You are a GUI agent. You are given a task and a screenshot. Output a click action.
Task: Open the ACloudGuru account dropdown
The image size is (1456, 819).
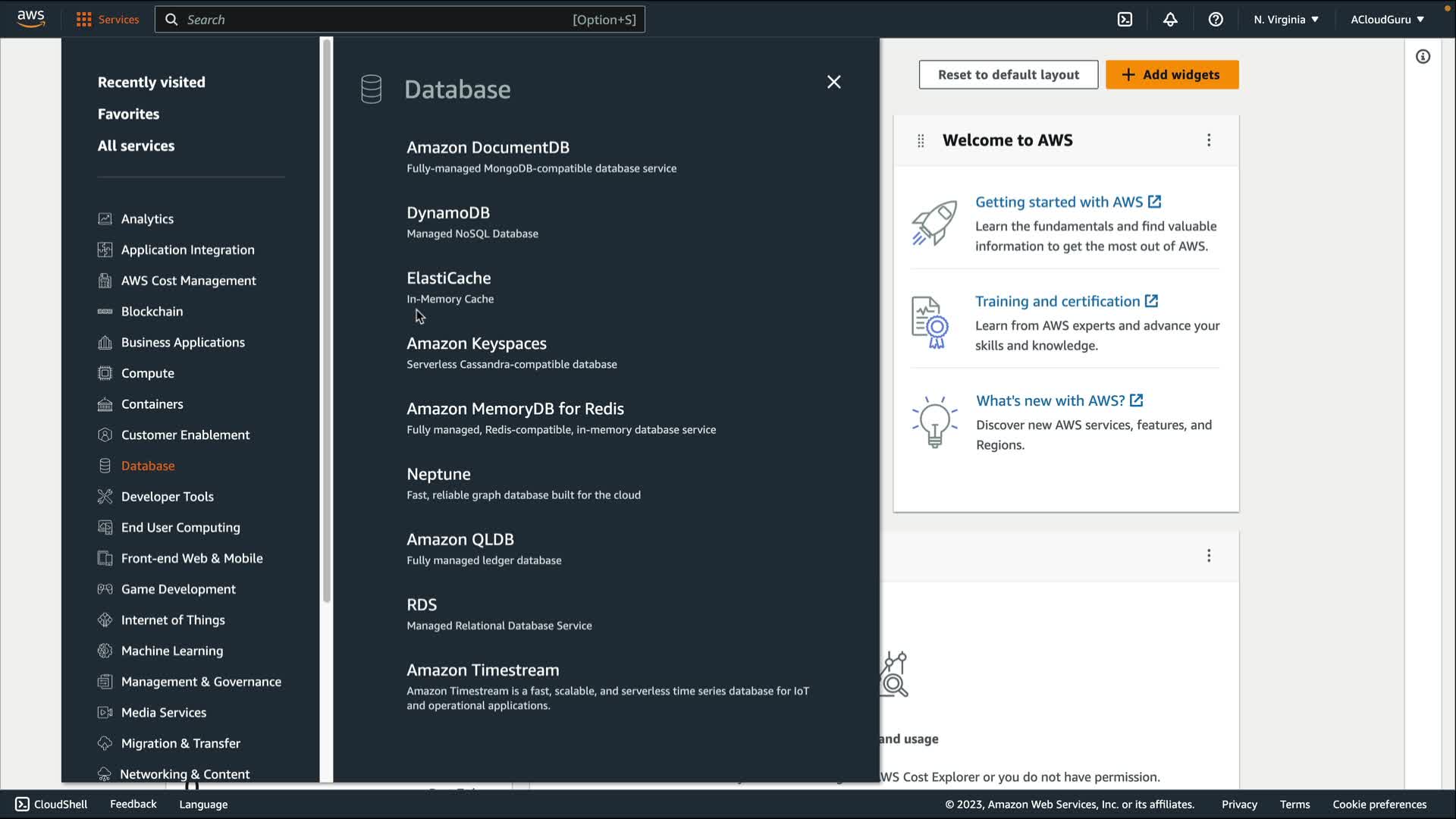pyautogui.click(x=1387, y=20)
